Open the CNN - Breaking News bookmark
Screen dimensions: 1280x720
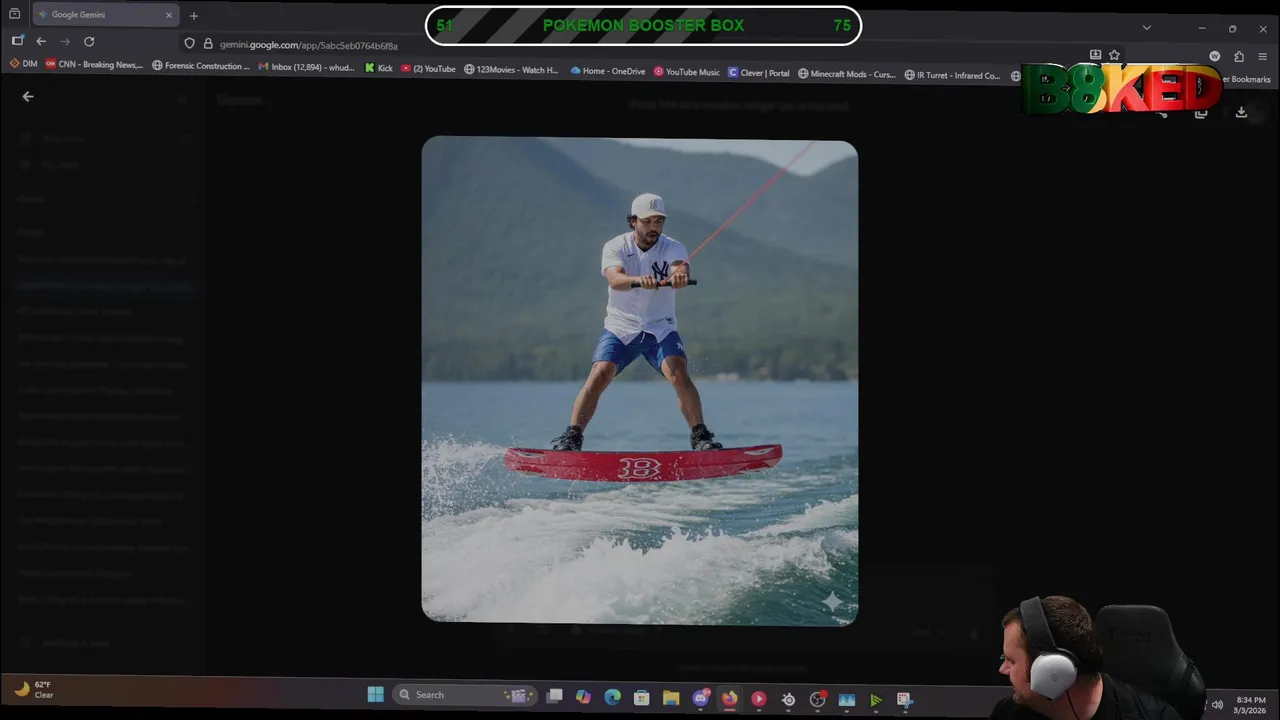pyautogui.click(x=94, y=64)
